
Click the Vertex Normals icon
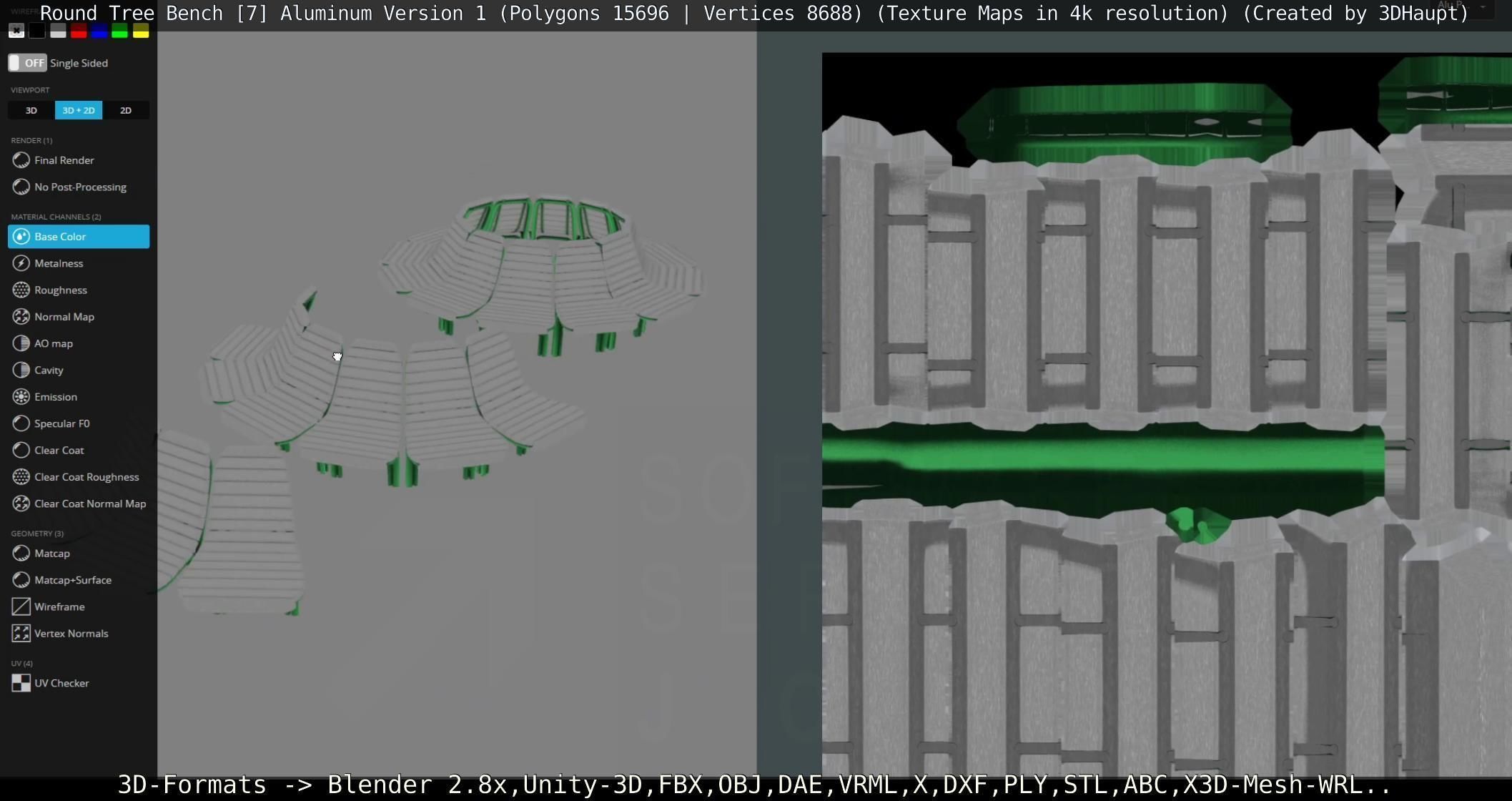click(21, 634)
